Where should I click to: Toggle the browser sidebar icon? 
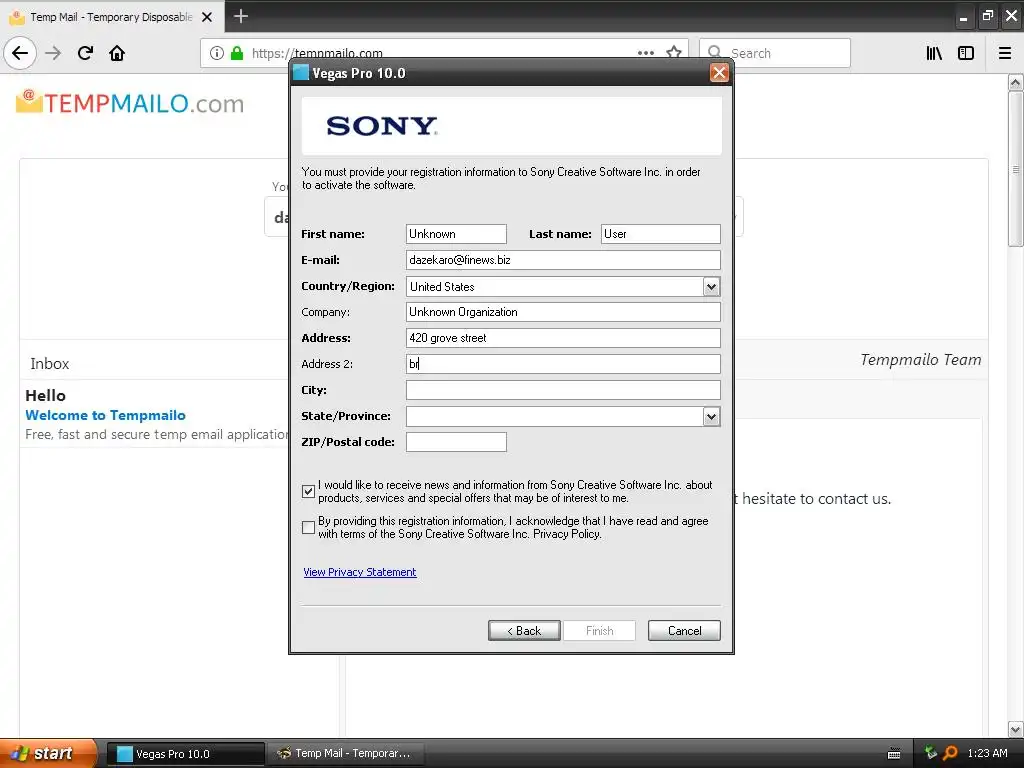click(966, 53)
